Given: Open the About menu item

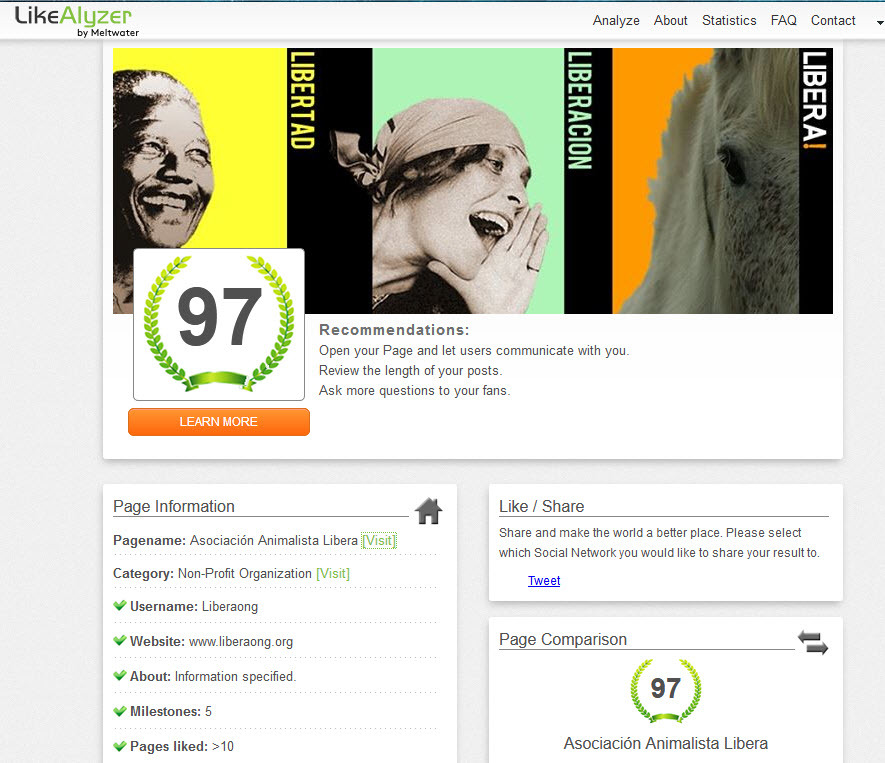Looking at the screenshot, I should [x=671, y=20].
